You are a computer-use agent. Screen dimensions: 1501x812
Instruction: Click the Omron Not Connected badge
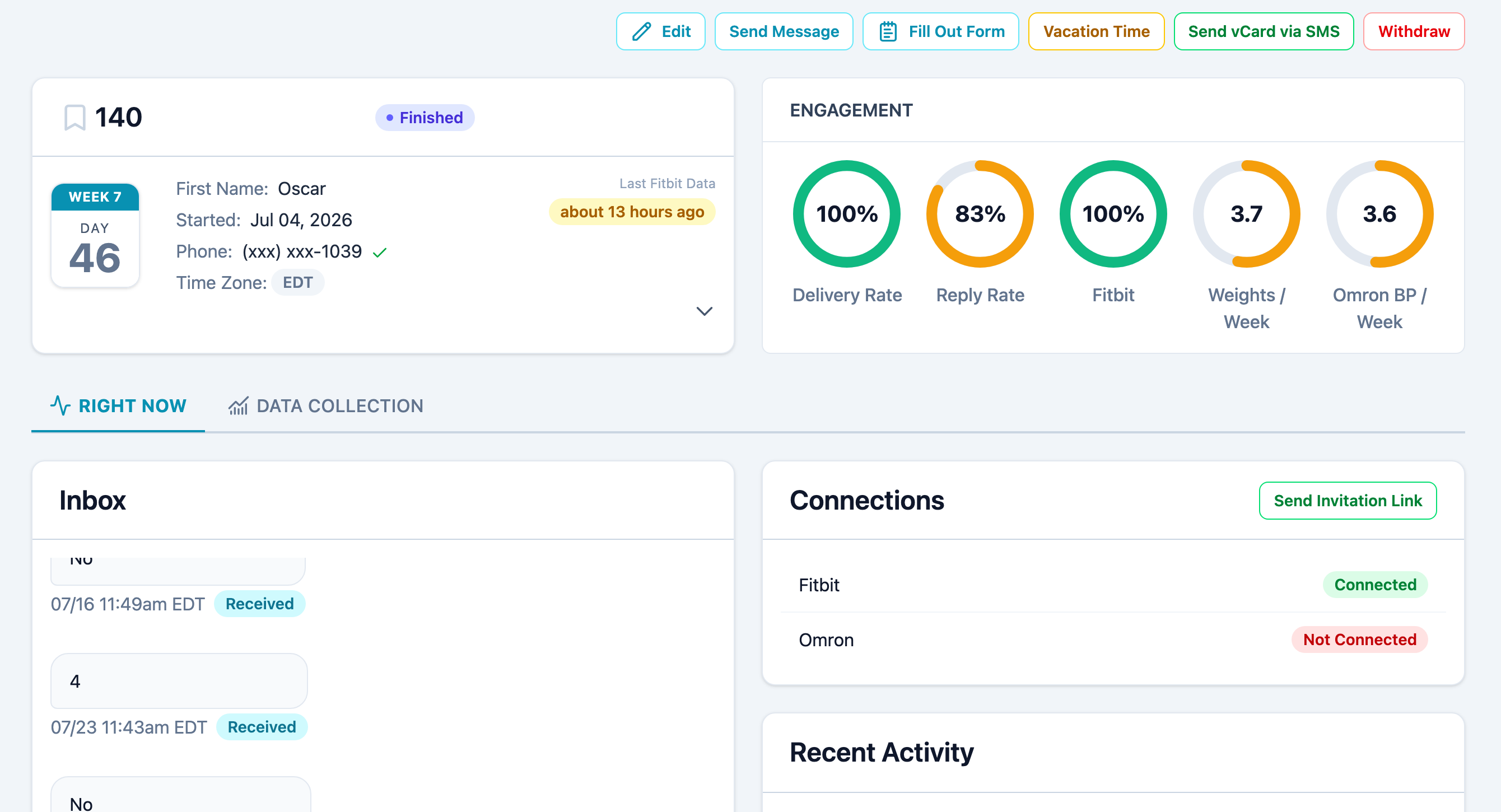[x=1359, y=639]
